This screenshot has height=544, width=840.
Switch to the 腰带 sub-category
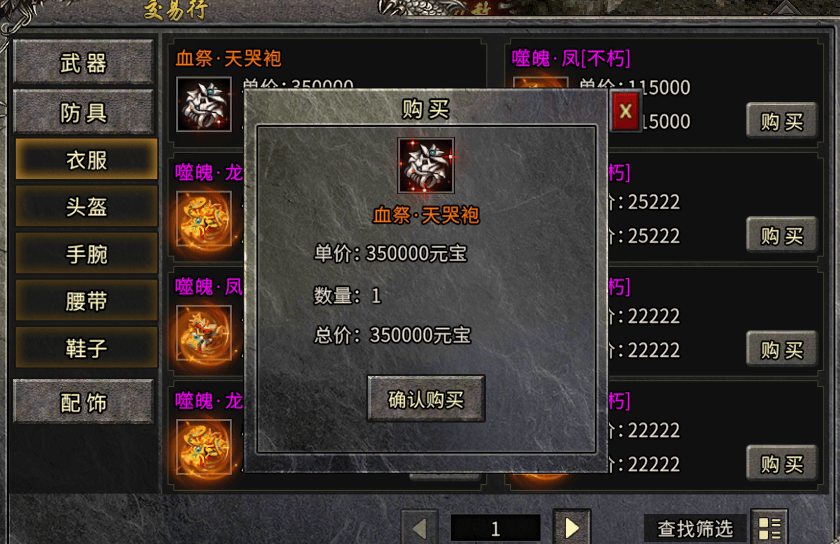pyautogui.click(x=86, y=300)
